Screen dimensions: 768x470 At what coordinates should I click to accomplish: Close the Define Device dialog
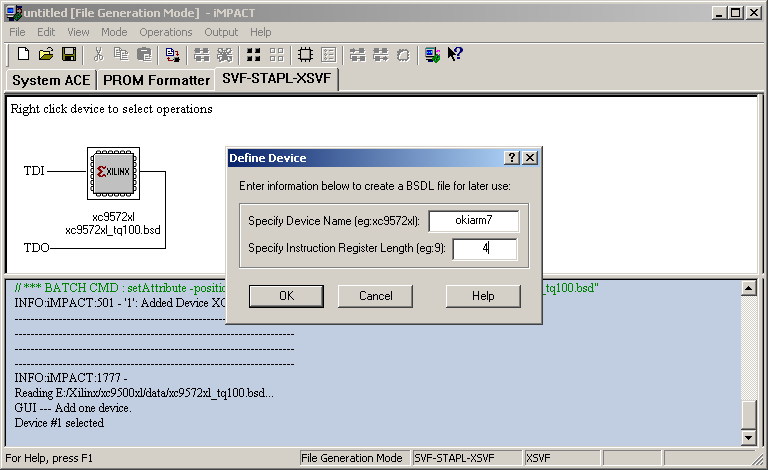(530, 158)
